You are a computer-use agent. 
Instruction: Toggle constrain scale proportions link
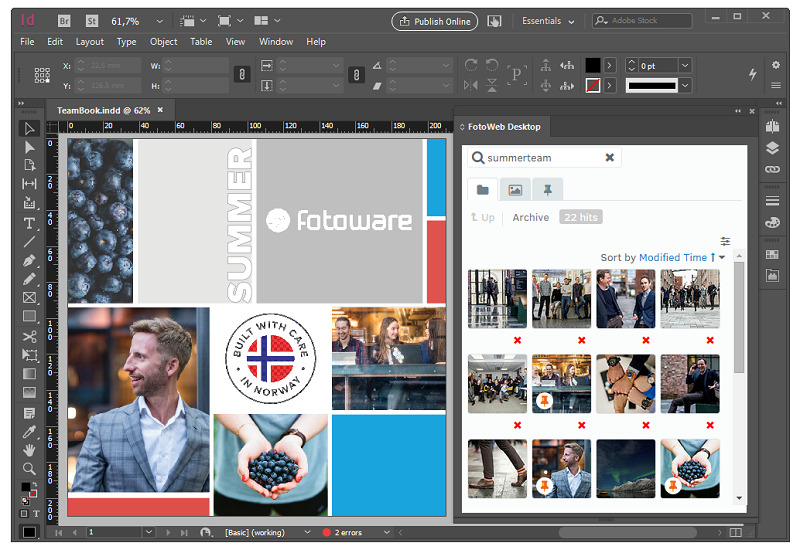[356, 74]
